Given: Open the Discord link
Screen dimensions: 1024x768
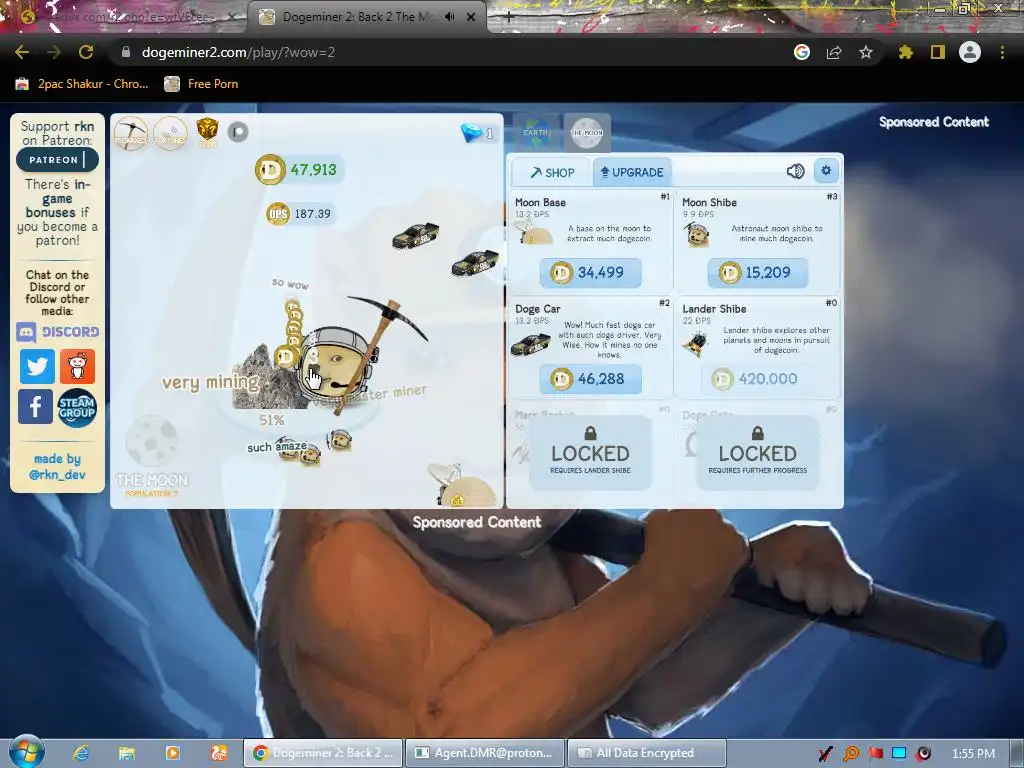Looking at the screenshot, I should [57, 332].
